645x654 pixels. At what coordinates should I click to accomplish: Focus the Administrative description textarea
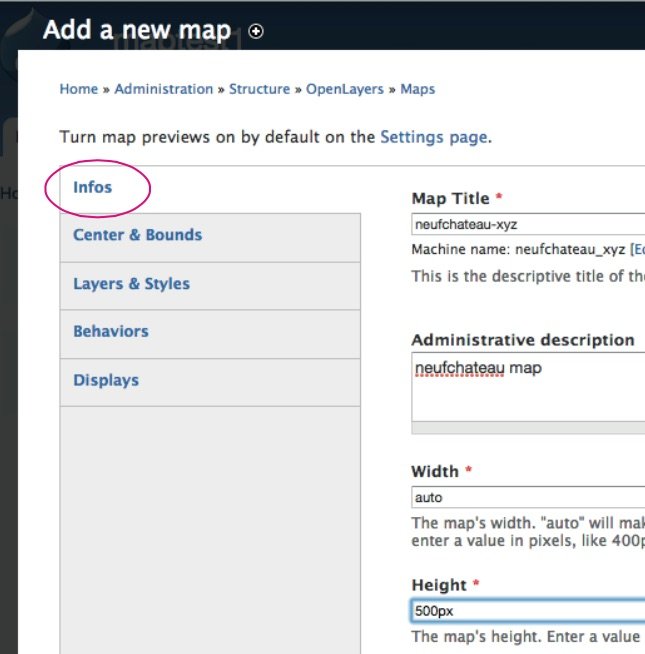(527, 385)
